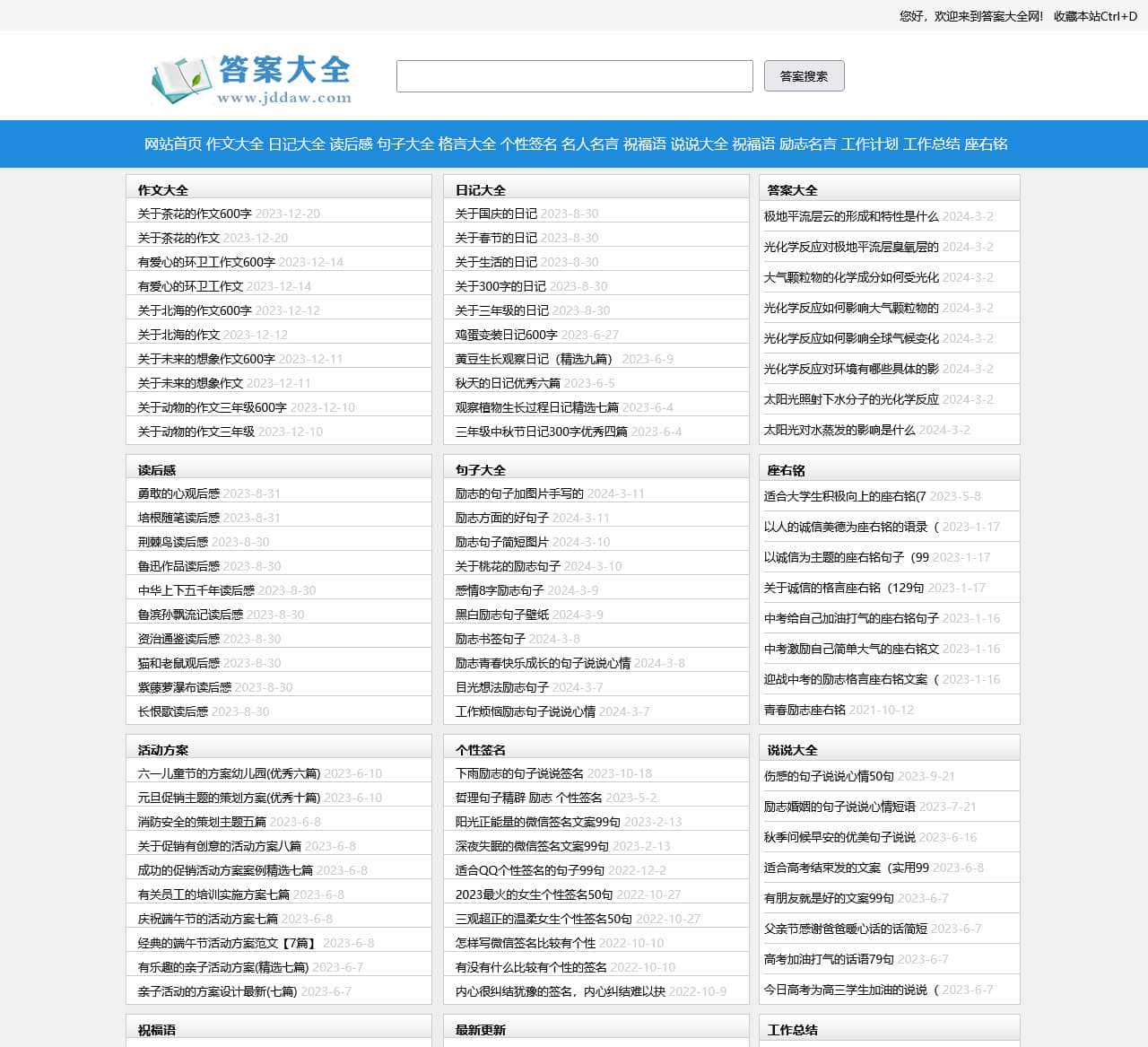
Task: Open diary 关于国庆的日记
Action: [x=496, y=214]
